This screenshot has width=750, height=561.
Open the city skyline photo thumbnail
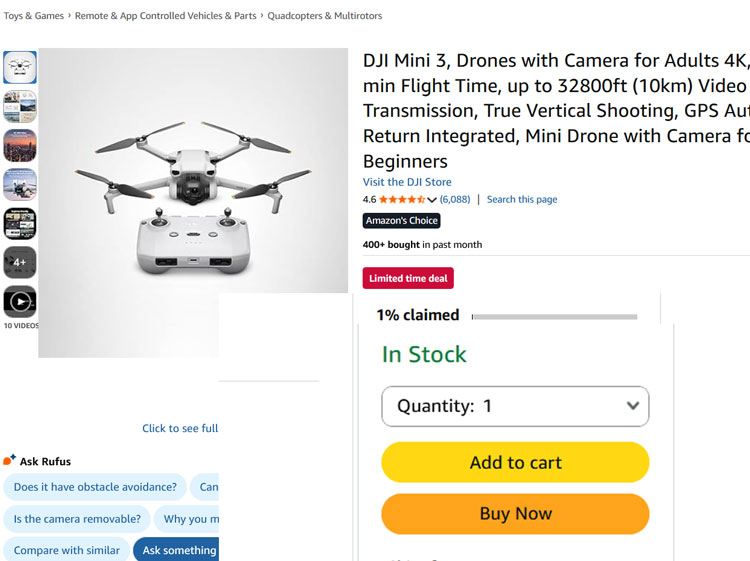[20, 145]
